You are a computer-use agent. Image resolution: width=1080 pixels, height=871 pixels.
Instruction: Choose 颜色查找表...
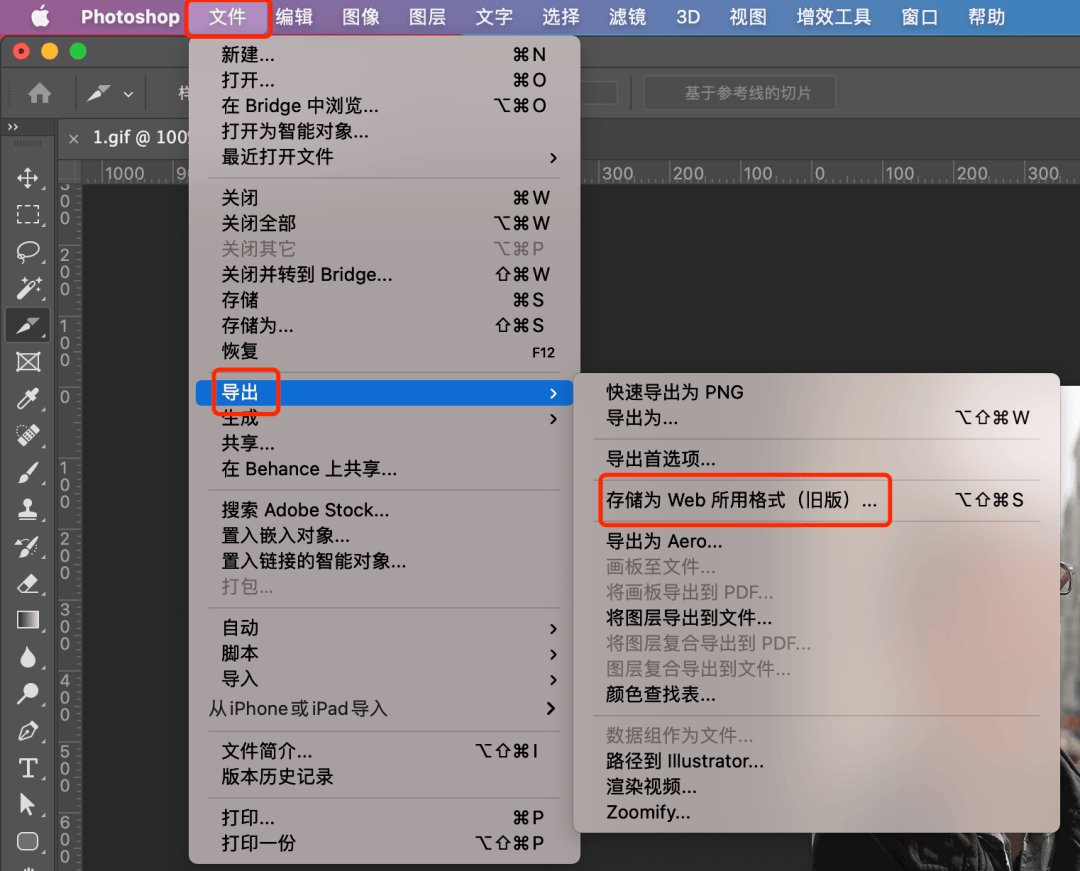coord(816,694)
